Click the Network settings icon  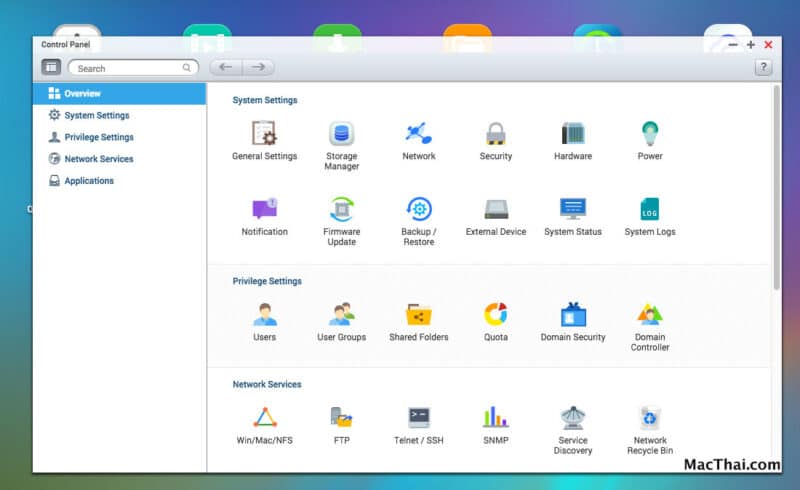click(x=419, y=134)
